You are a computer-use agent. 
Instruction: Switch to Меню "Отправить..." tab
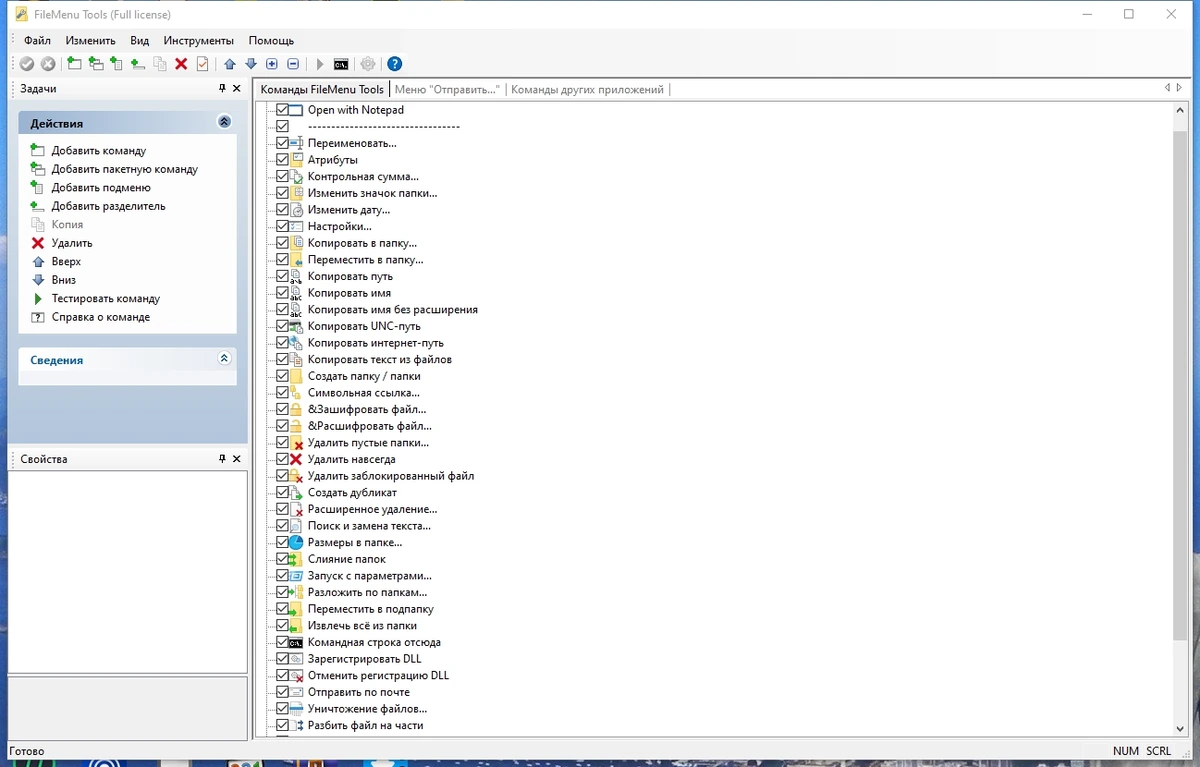tap(447, 89)
